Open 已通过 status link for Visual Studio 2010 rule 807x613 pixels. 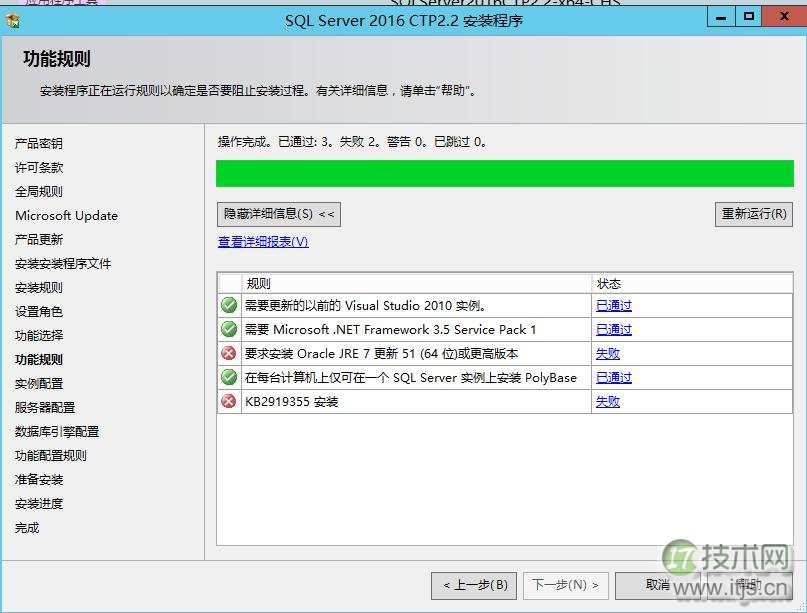[x=613, y=305]
